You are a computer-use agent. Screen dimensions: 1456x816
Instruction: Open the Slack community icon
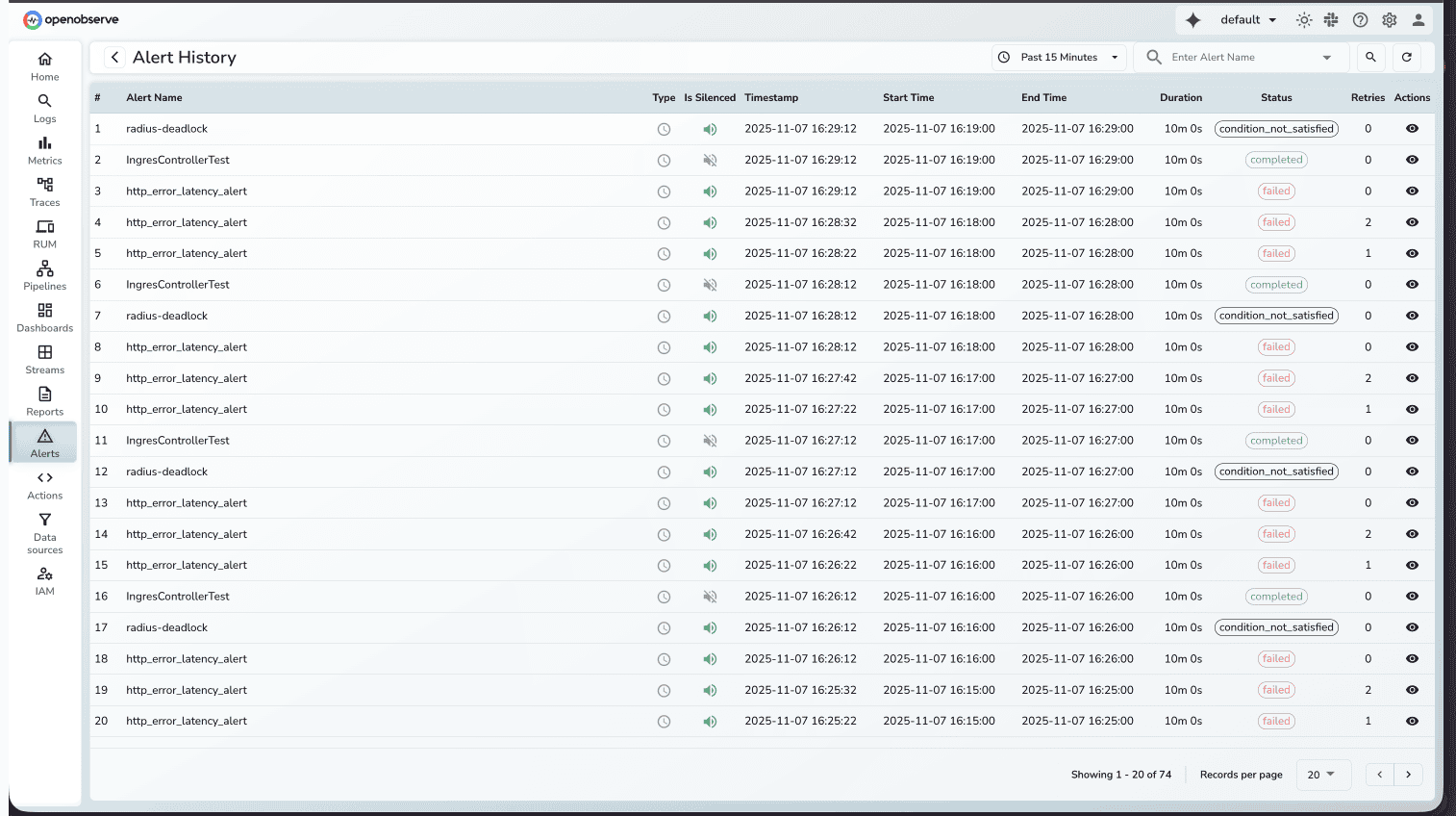tap(1331, 20)
